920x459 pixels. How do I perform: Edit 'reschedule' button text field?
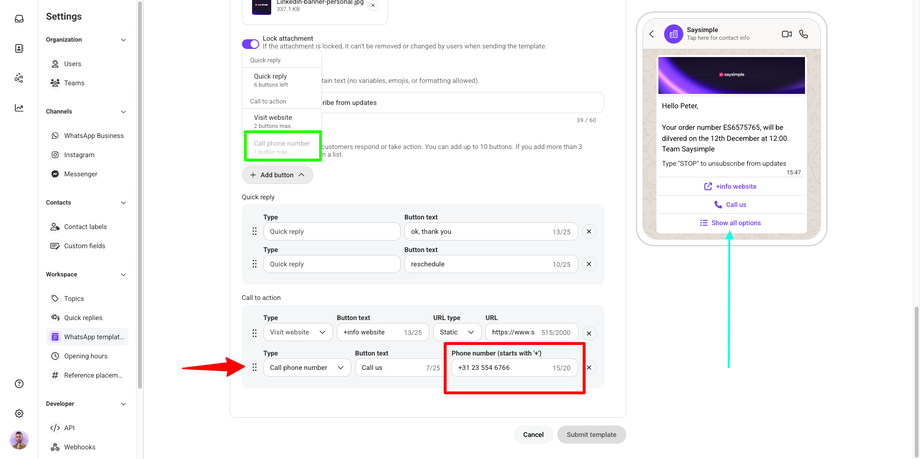pos(491,264)
